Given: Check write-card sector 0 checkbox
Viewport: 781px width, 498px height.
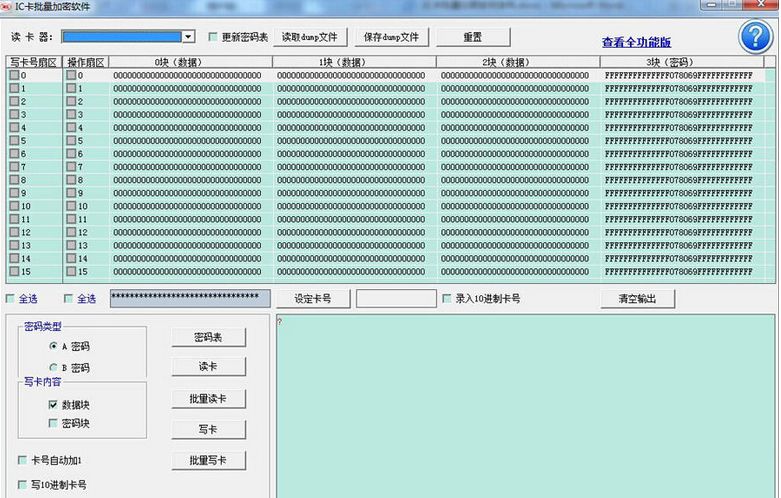Looking at the screenshot, I should click(15, 76).
